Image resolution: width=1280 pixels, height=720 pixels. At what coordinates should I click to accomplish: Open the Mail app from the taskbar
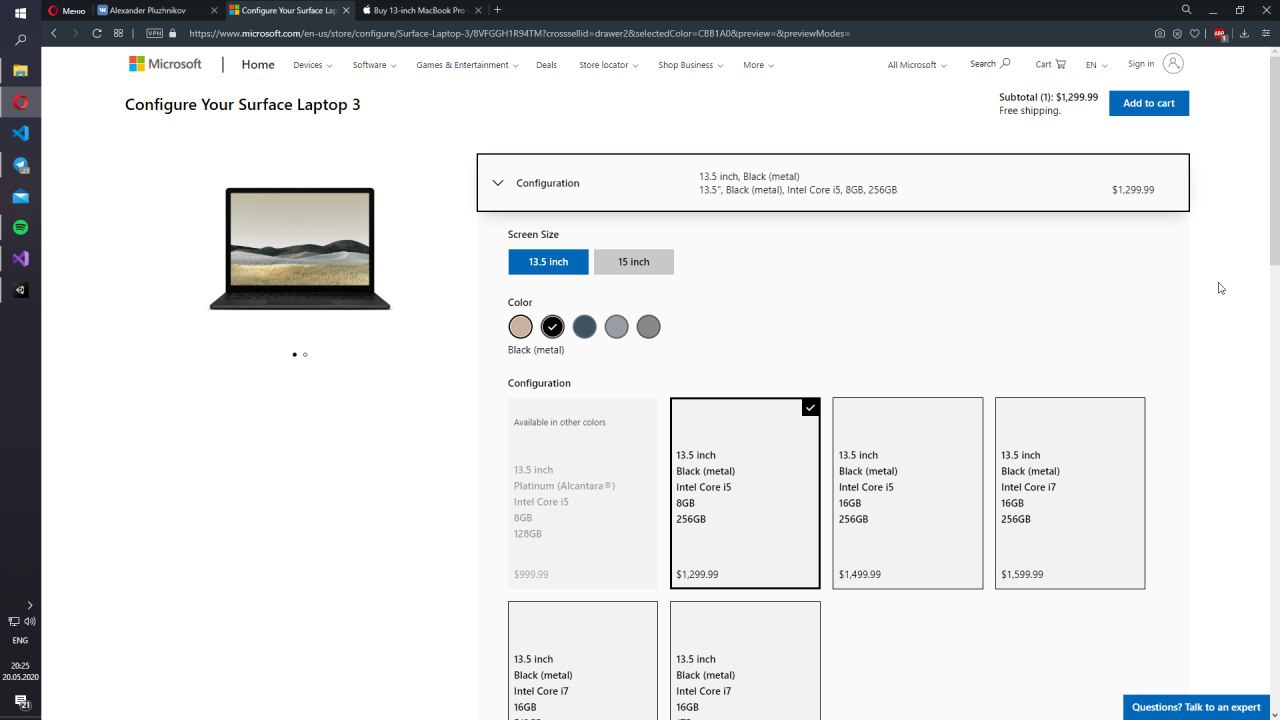[20, 196]
